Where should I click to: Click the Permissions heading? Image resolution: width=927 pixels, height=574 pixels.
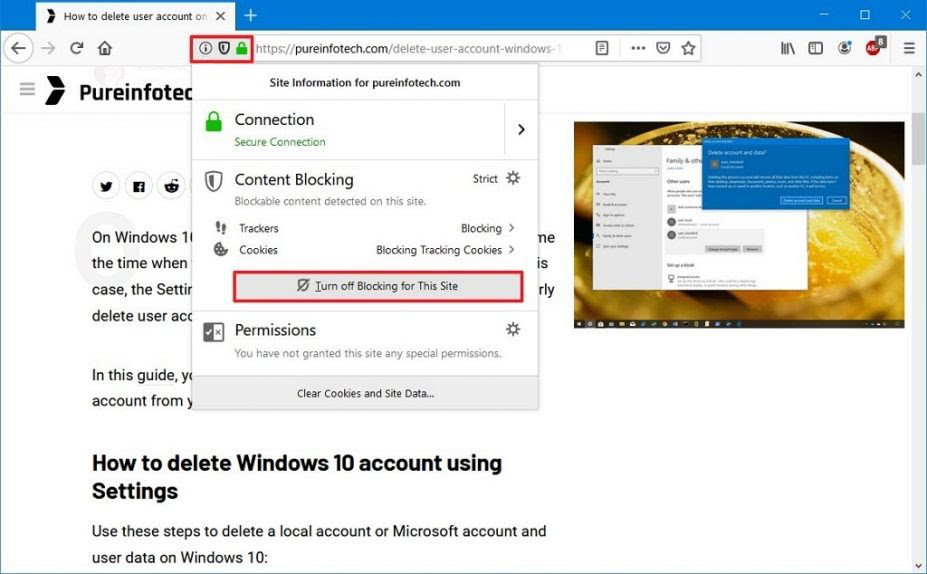tap(275, 330)
